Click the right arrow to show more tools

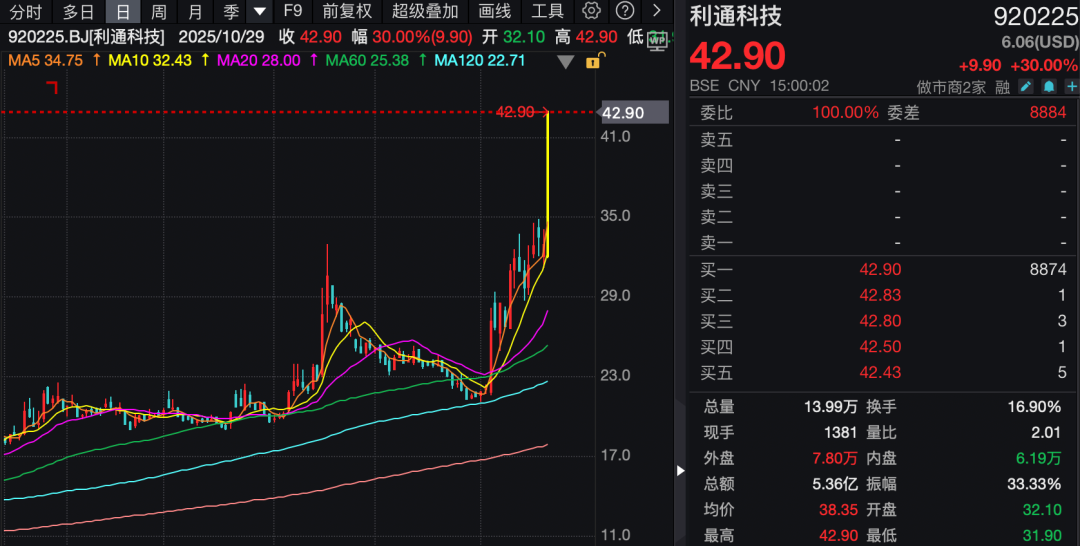657,11
